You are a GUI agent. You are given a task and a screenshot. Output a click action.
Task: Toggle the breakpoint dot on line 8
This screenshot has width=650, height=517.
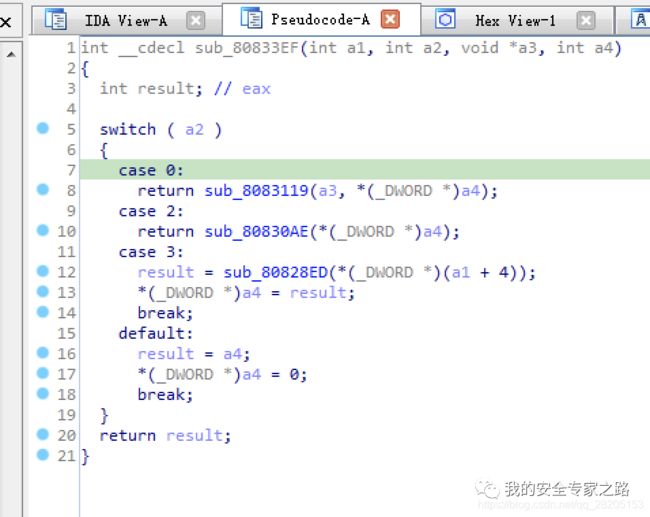[43, 189]
